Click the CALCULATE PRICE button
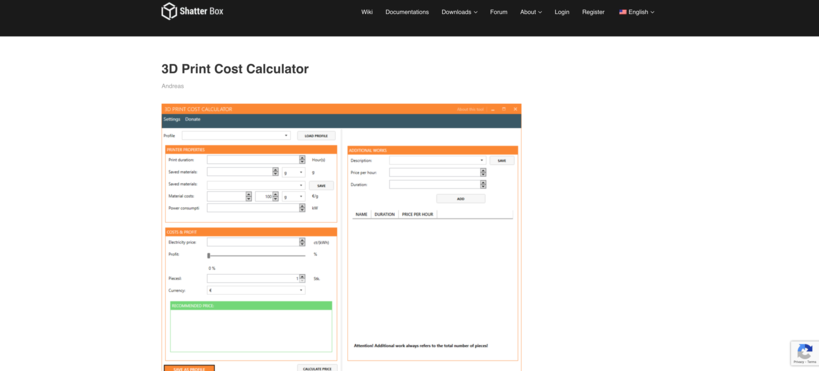819x371 pixels. coord(317,368)
